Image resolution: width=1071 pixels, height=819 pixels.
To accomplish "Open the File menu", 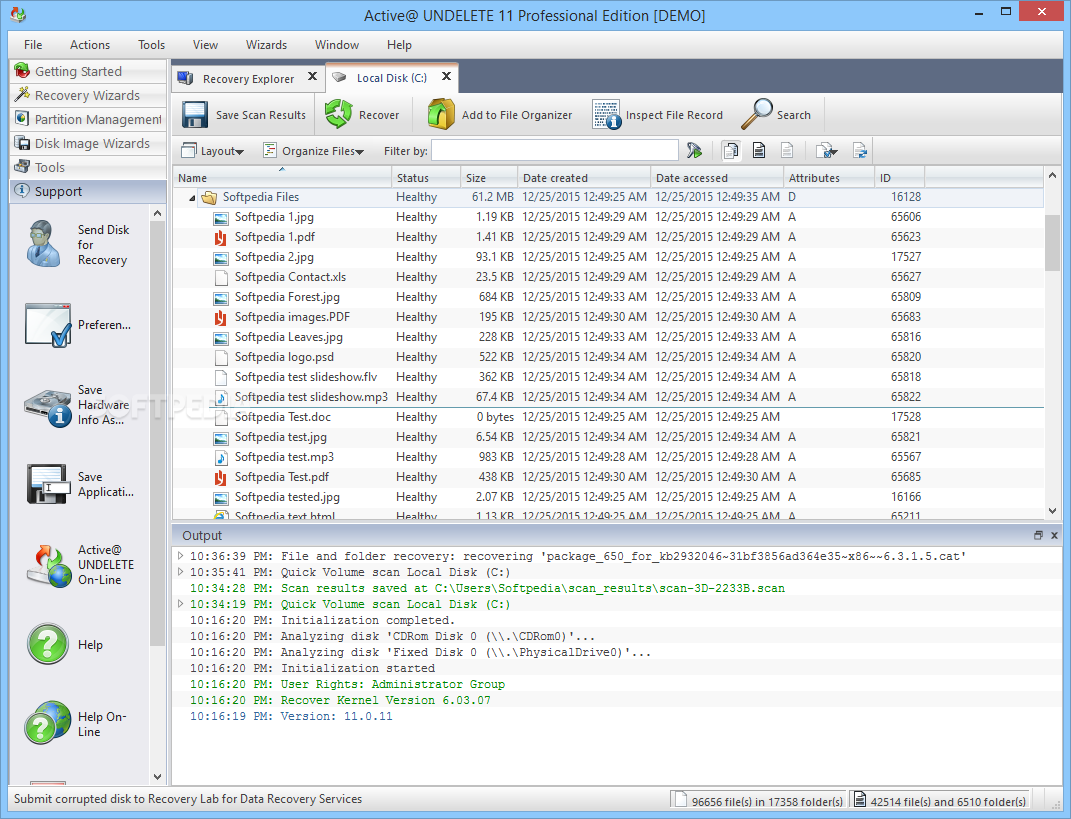I will (33, 44).
